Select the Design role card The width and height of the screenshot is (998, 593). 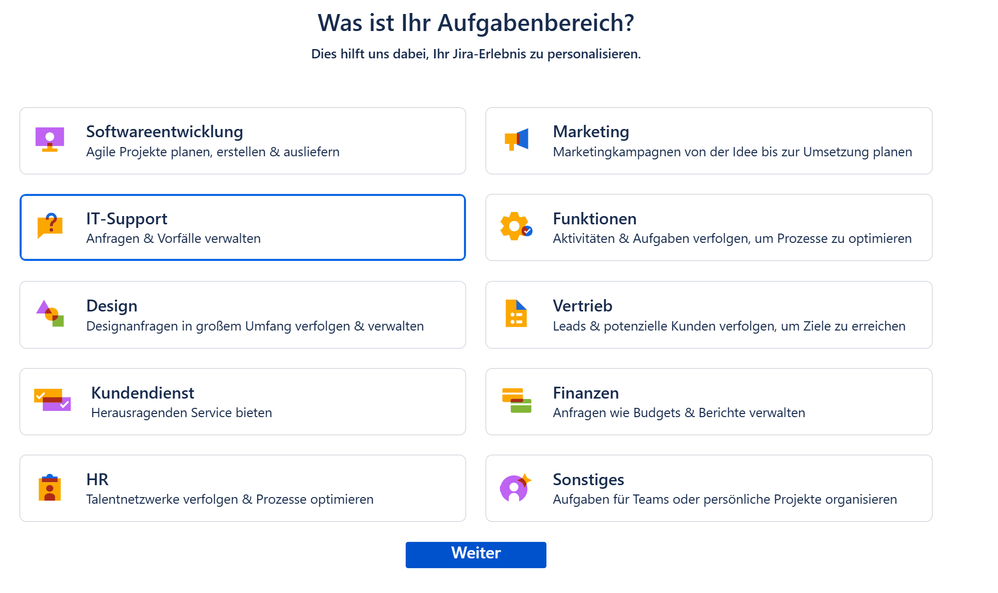tap(242, 314)
